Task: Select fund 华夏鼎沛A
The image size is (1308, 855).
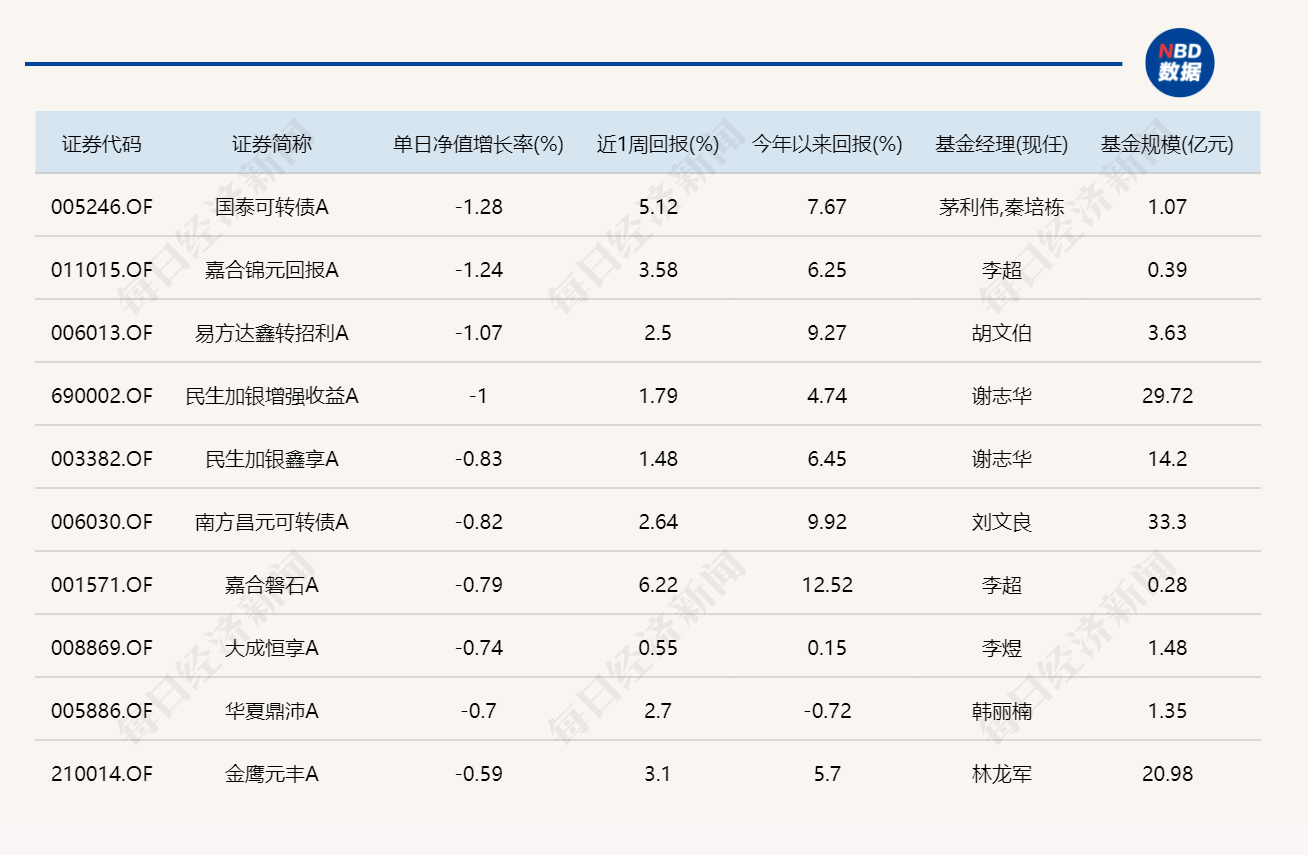Action: tap(272, 711)
